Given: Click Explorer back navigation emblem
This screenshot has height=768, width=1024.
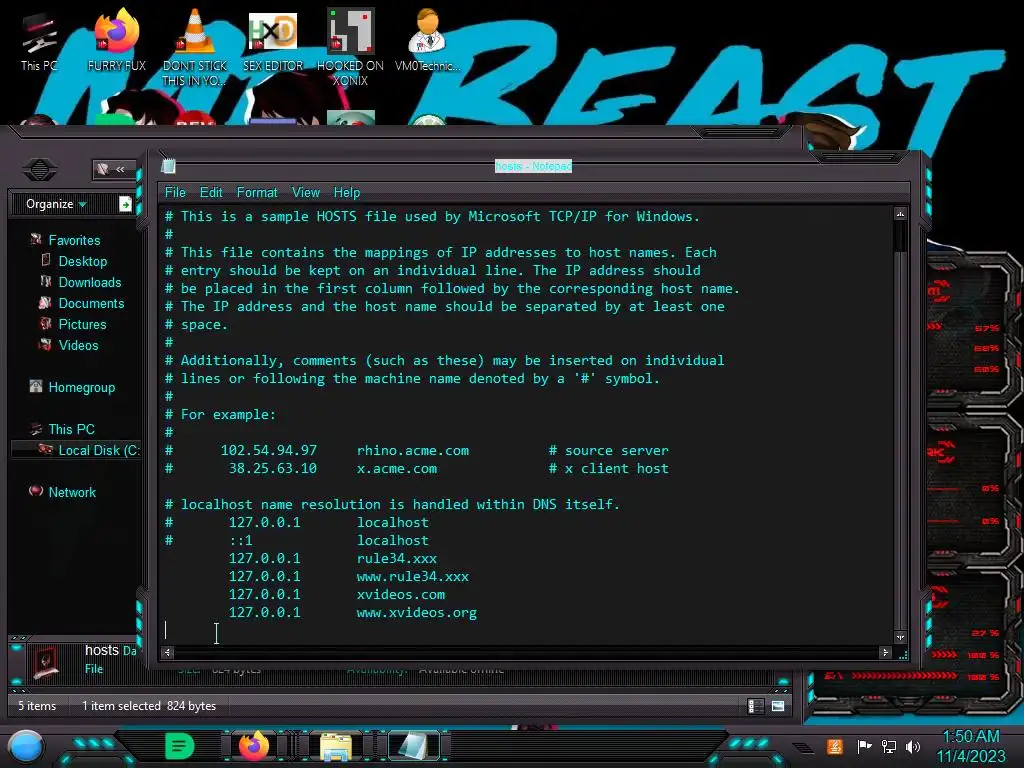Looking at the screenshot, I should point(40,170).
